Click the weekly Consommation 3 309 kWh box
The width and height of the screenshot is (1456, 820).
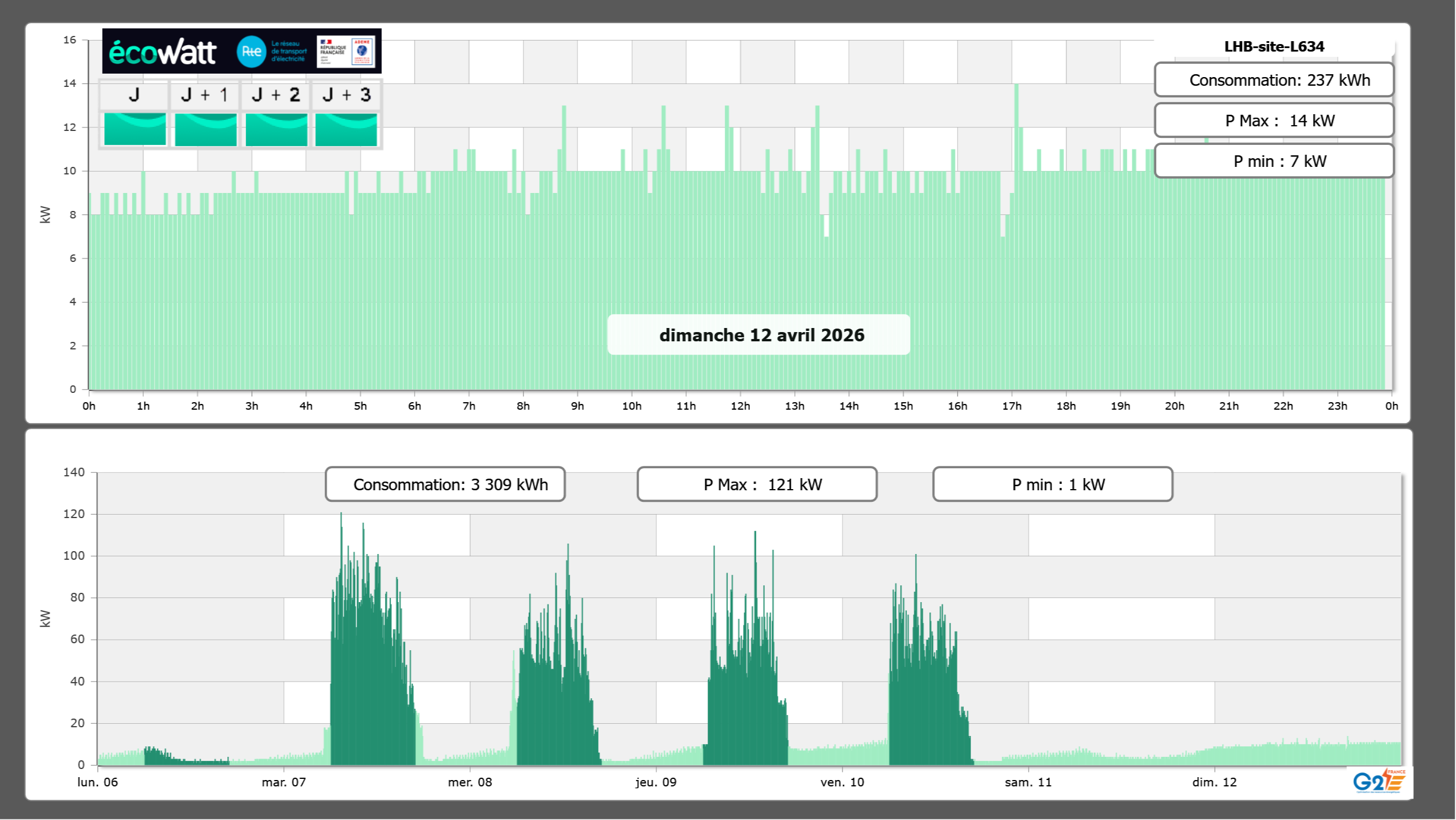point(445,484)
